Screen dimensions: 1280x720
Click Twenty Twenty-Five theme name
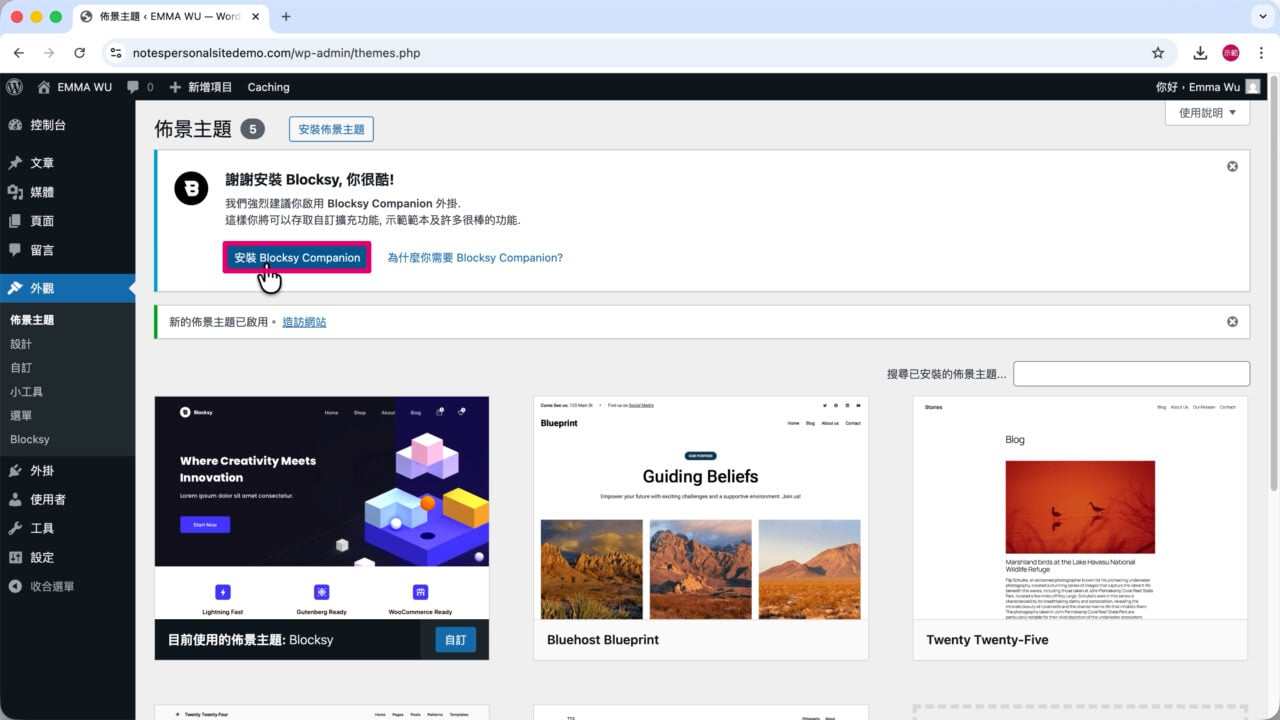[987, 640]
